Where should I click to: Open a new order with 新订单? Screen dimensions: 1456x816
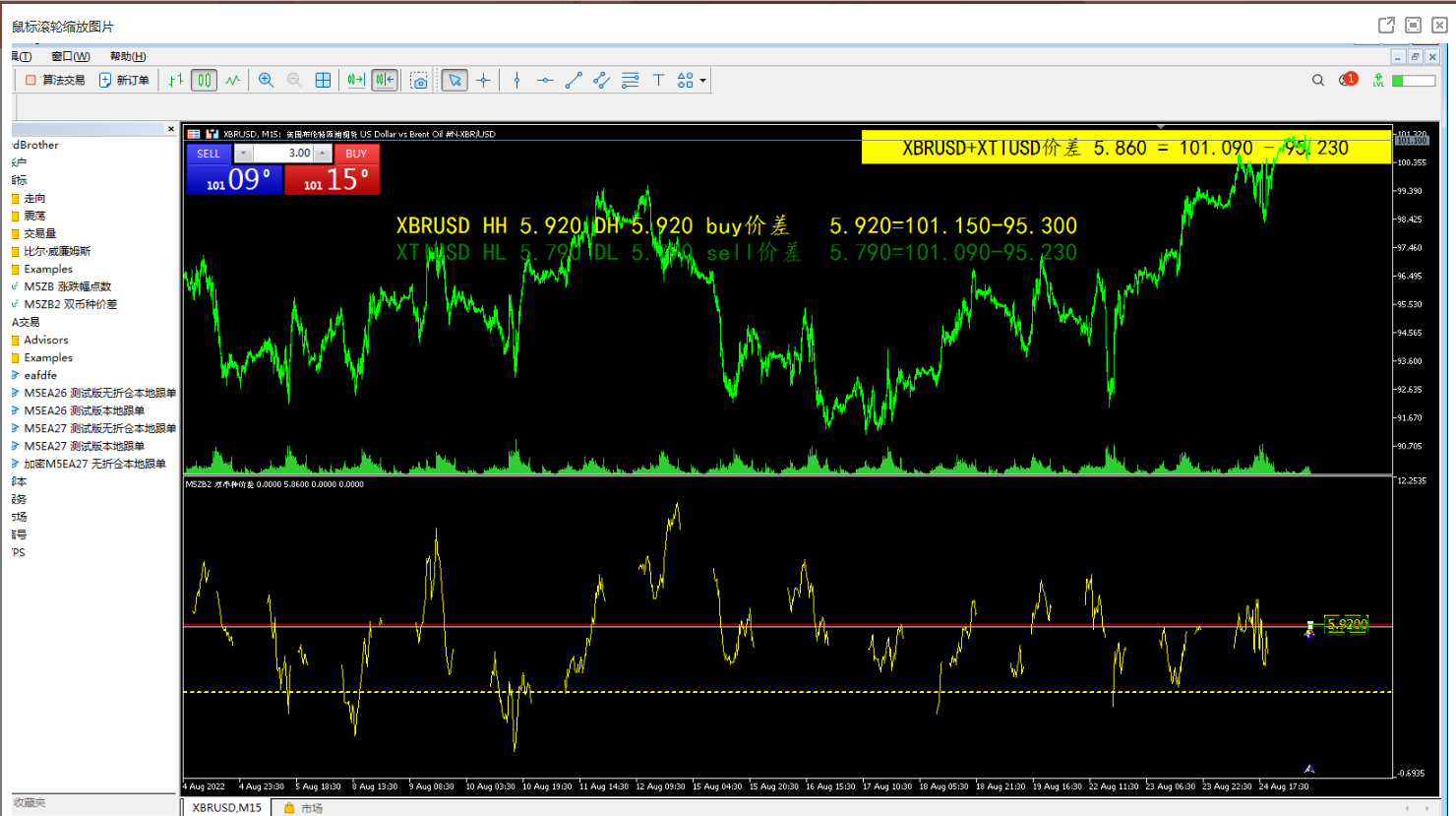click(x=124, y=80)
